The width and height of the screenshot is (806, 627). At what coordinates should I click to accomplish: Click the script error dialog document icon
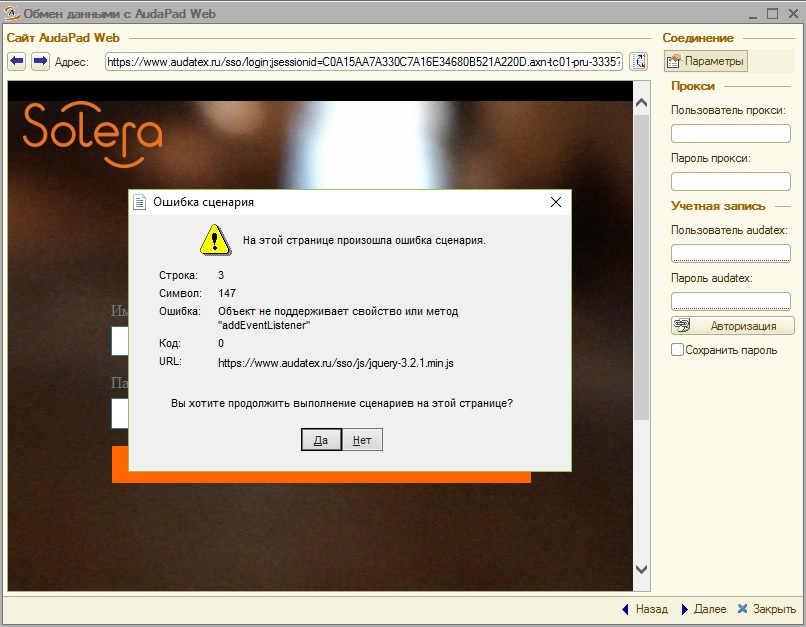point(139,202)
